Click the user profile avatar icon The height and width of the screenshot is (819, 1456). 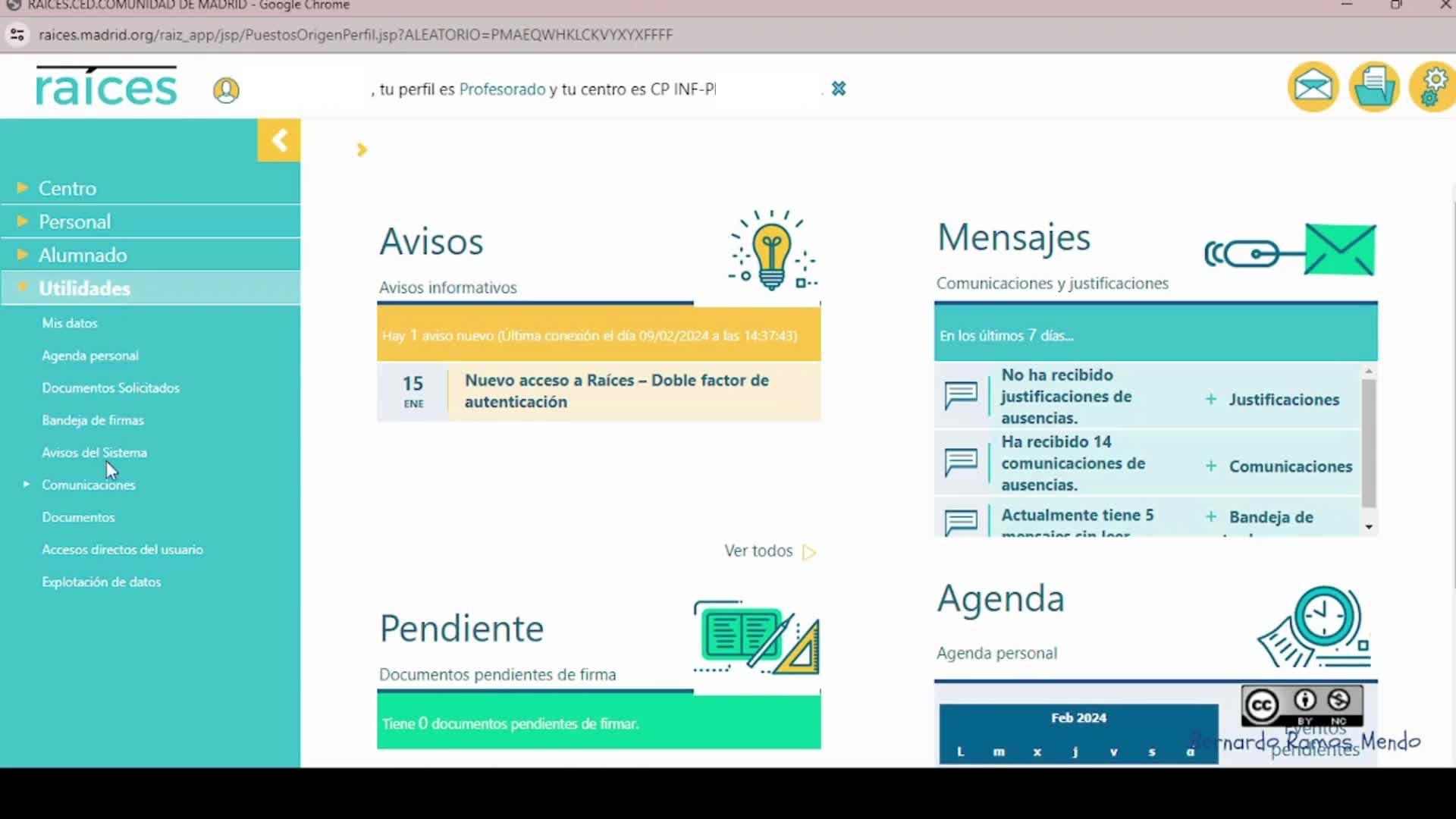pos(226,90)
